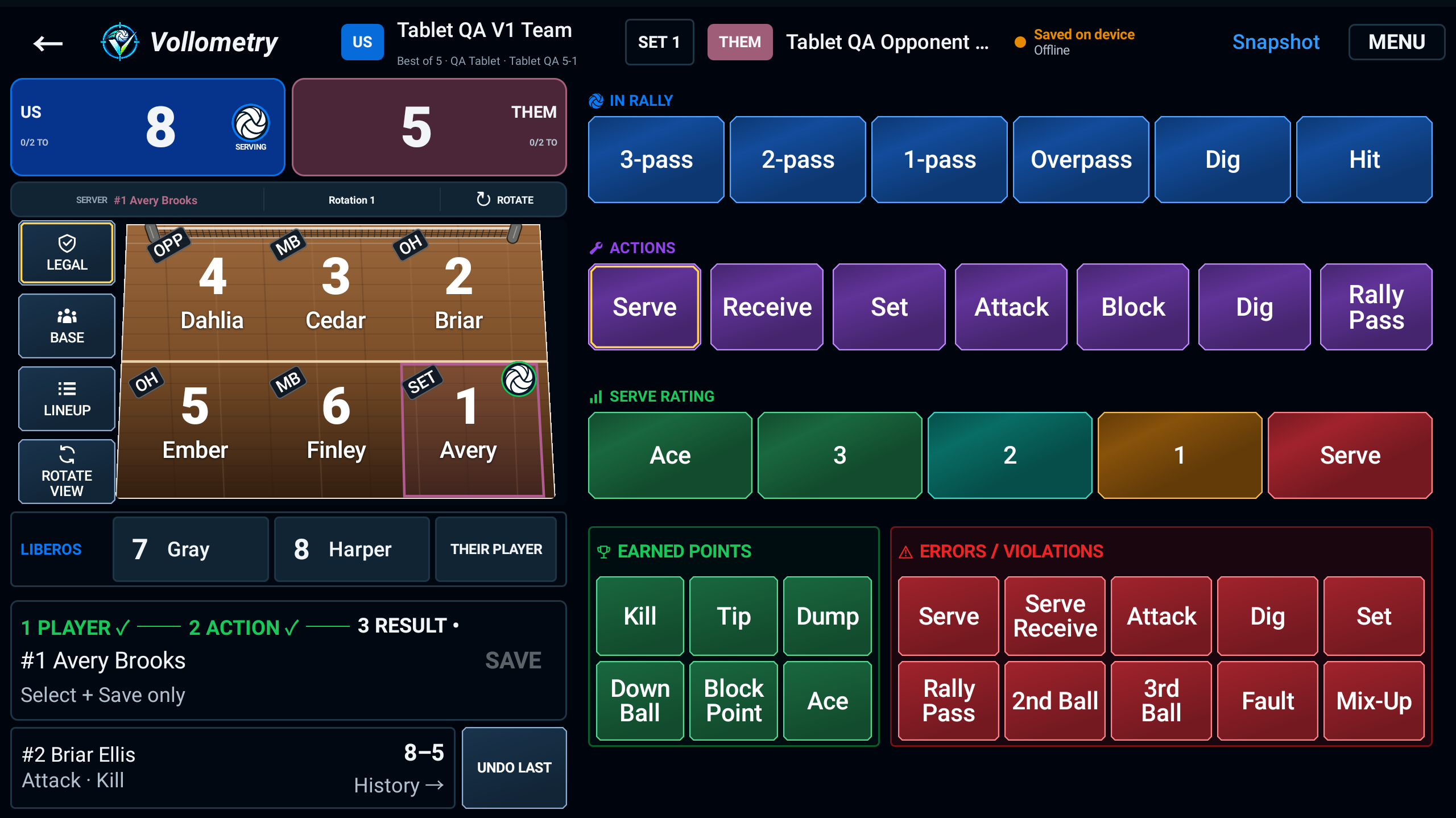Select the LEGAL shield button

67,253
